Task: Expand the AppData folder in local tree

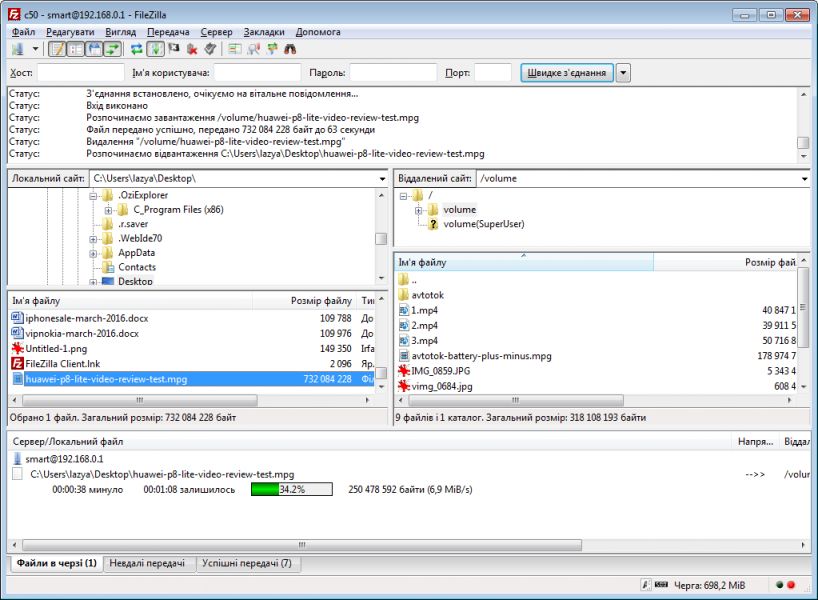Action: click(x=94, y=253)
